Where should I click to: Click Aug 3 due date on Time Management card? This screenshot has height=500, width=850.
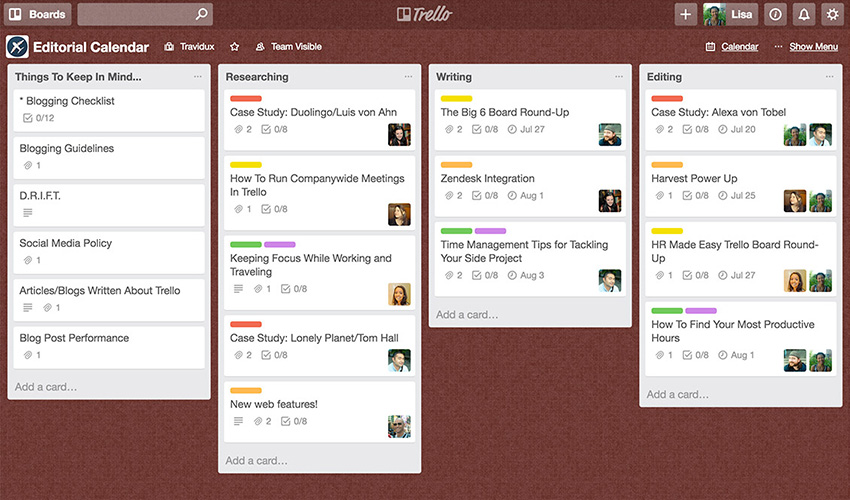pyautogui.click(x=525, y=275)
